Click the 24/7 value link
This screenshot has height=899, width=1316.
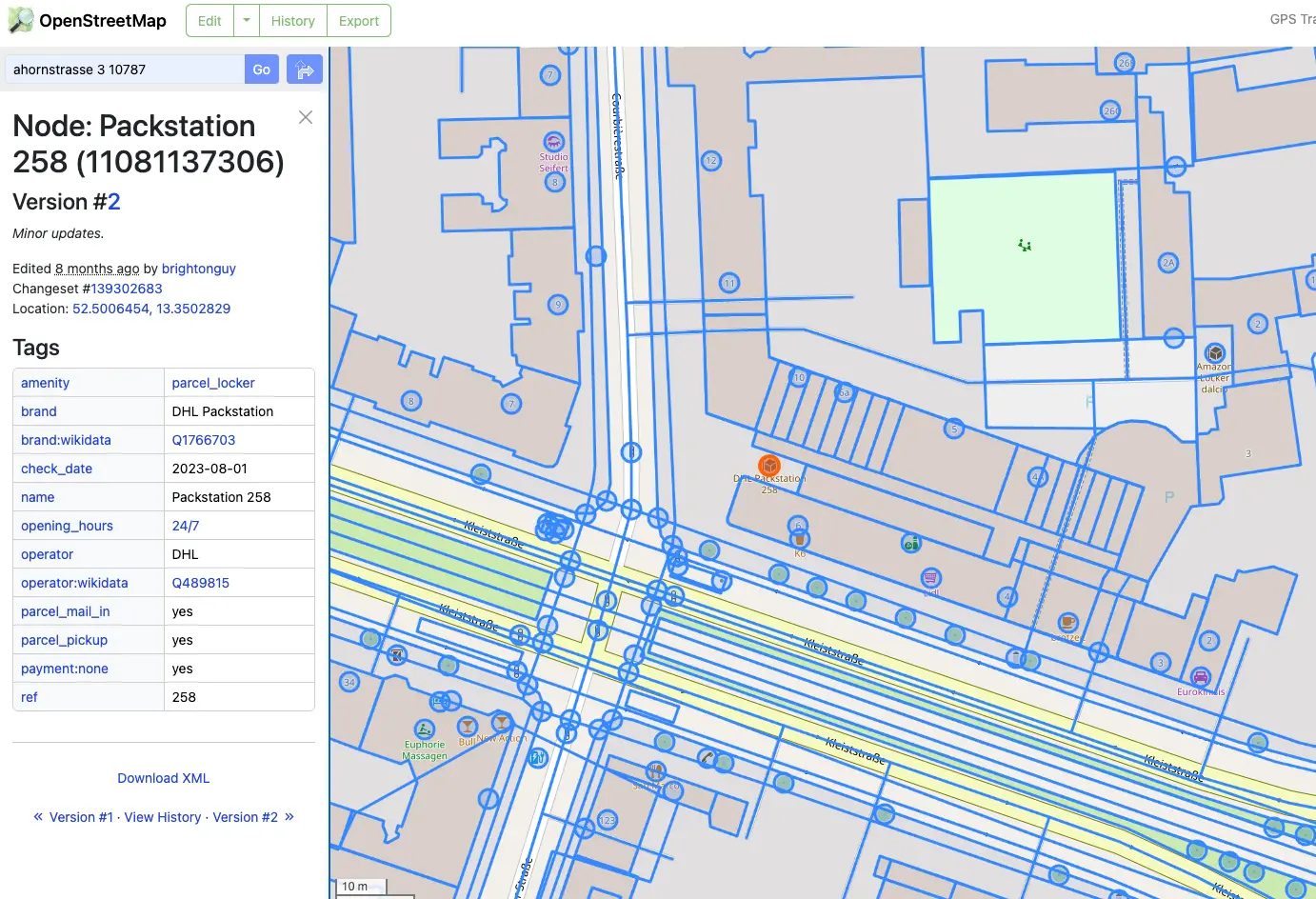click(186, 526)
